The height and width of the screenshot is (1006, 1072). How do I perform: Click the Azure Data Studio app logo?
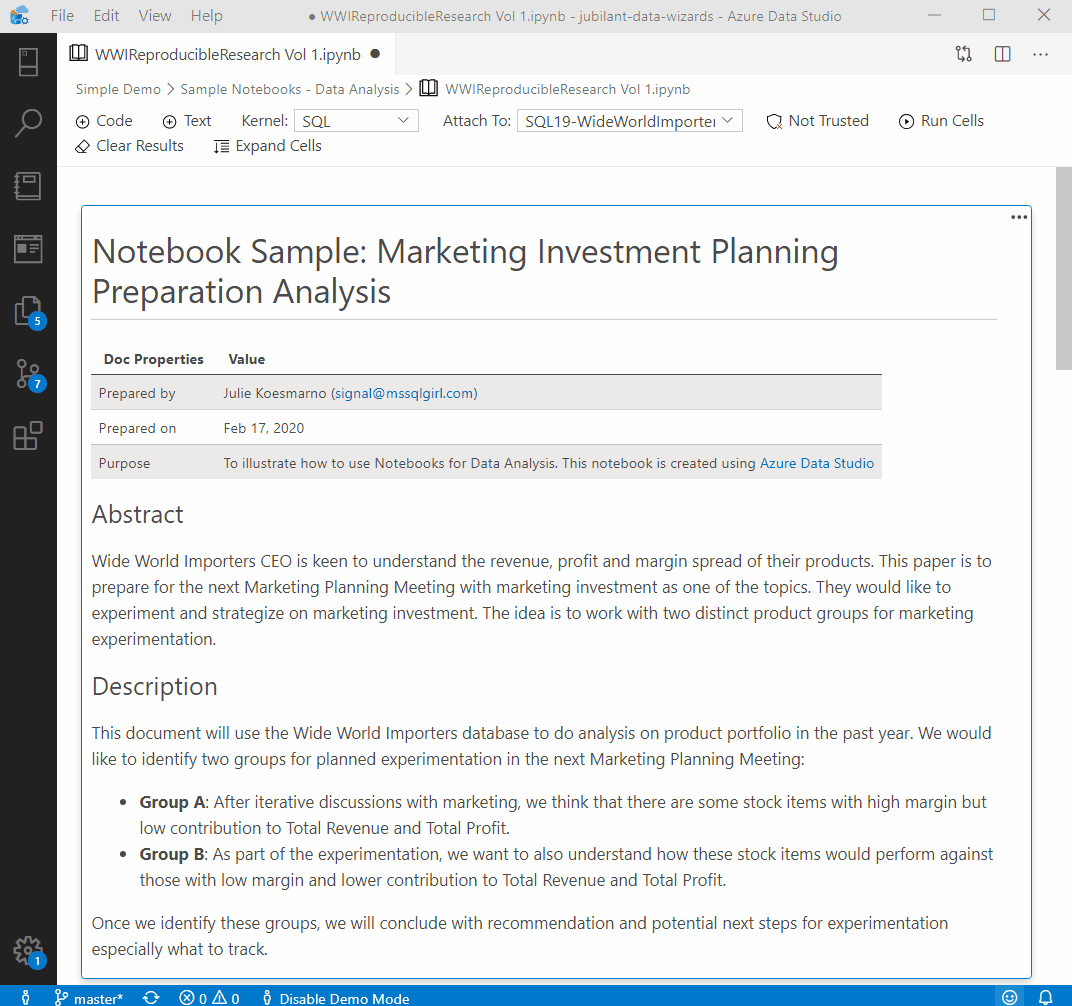20,15
